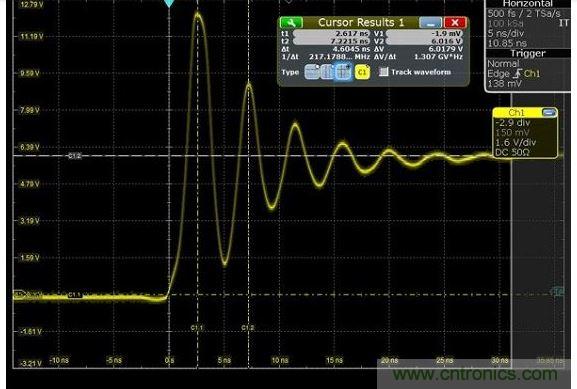Click the ΔV reading 6.0179 V
Viewport: 577px width, 389px height.
446,49
